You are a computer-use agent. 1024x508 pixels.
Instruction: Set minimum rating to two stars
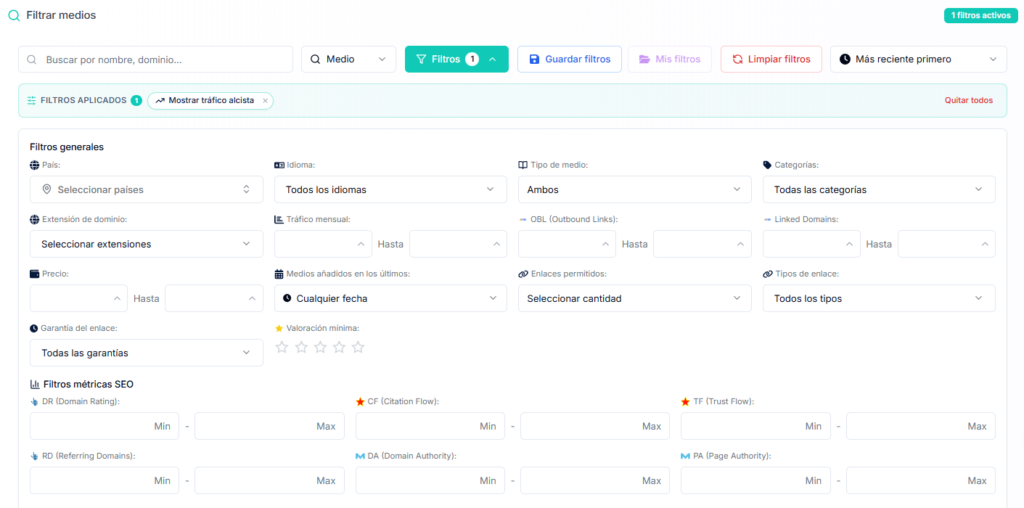pos(300,347)
